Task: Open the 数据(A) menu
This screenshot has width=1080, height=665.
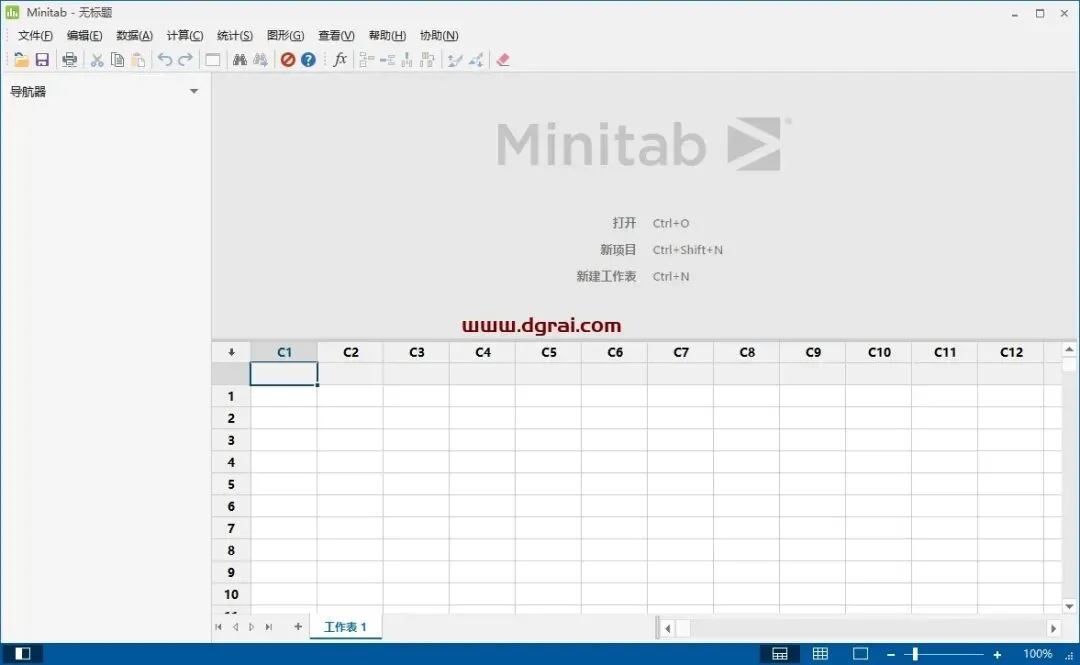Action: 134,35
